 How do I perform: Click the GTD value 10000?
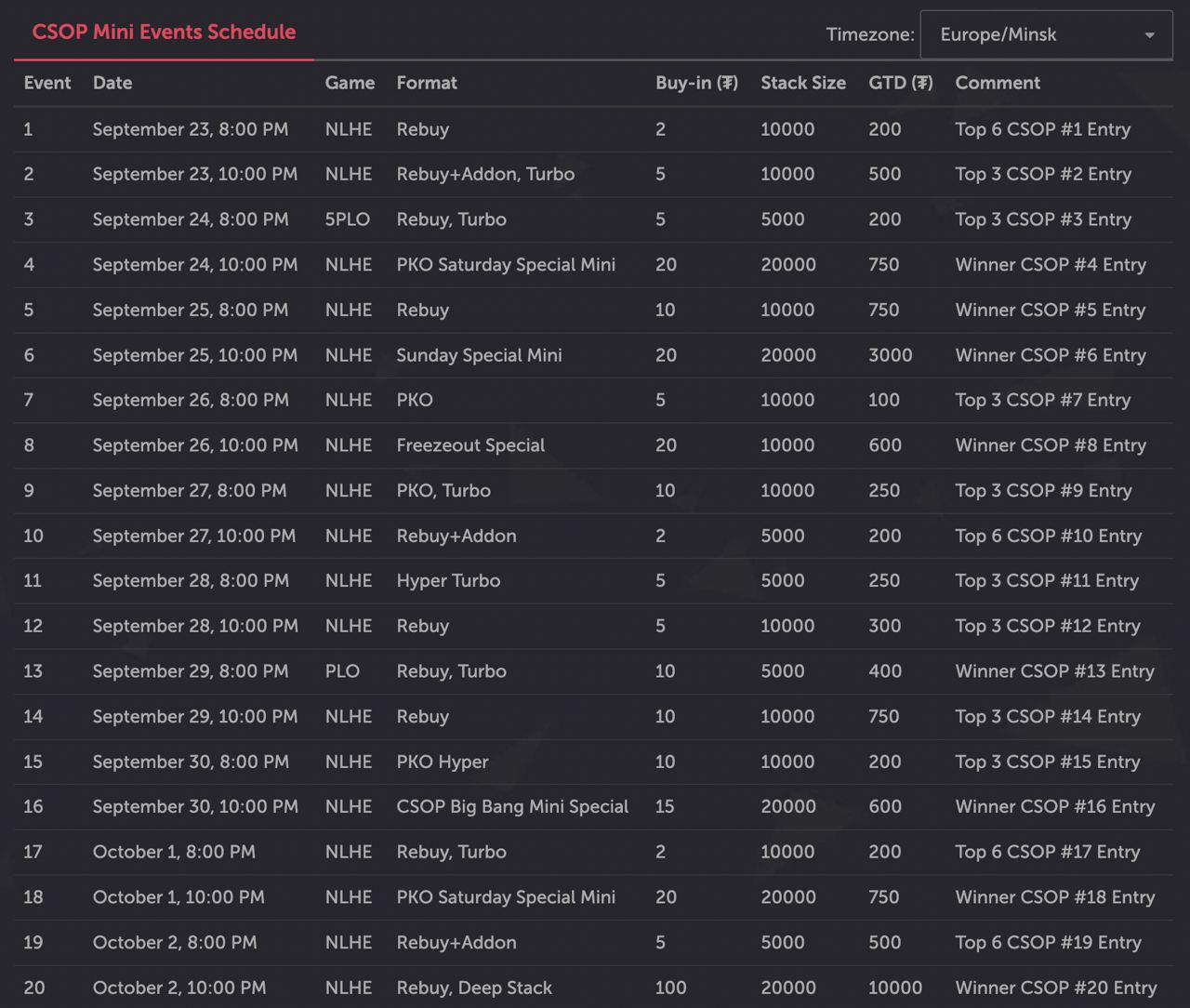pyautogui.click(x=895, y=988)
